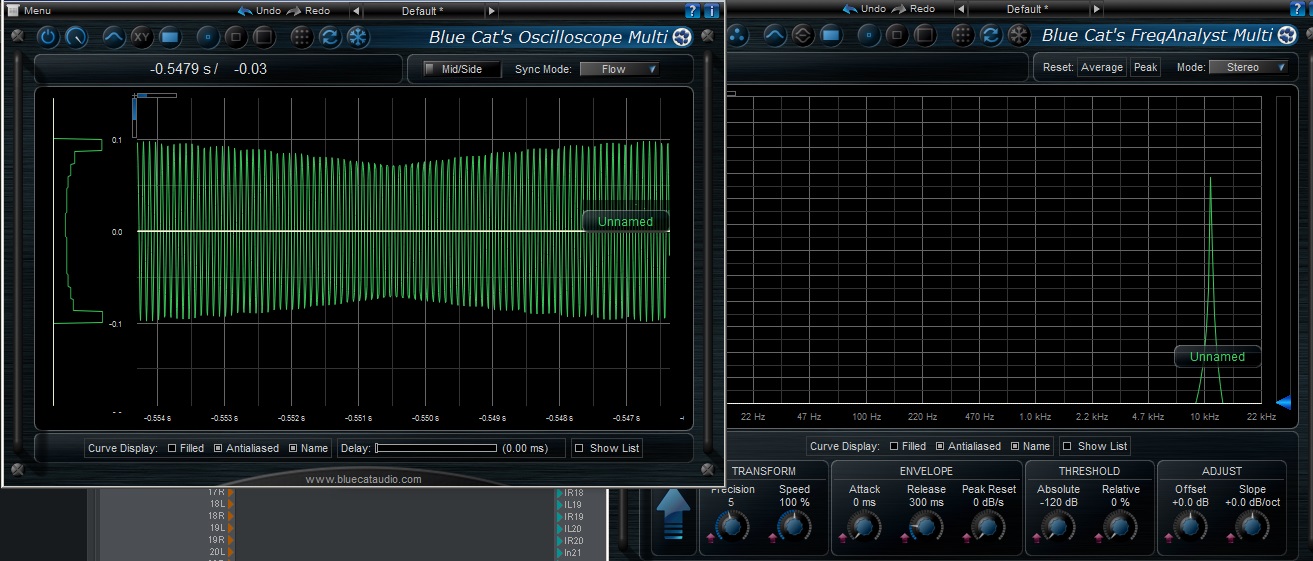1313x561 pixels.
Task: Open the Default preset name in Oscilloscope
Action: [x=423, y=11]
